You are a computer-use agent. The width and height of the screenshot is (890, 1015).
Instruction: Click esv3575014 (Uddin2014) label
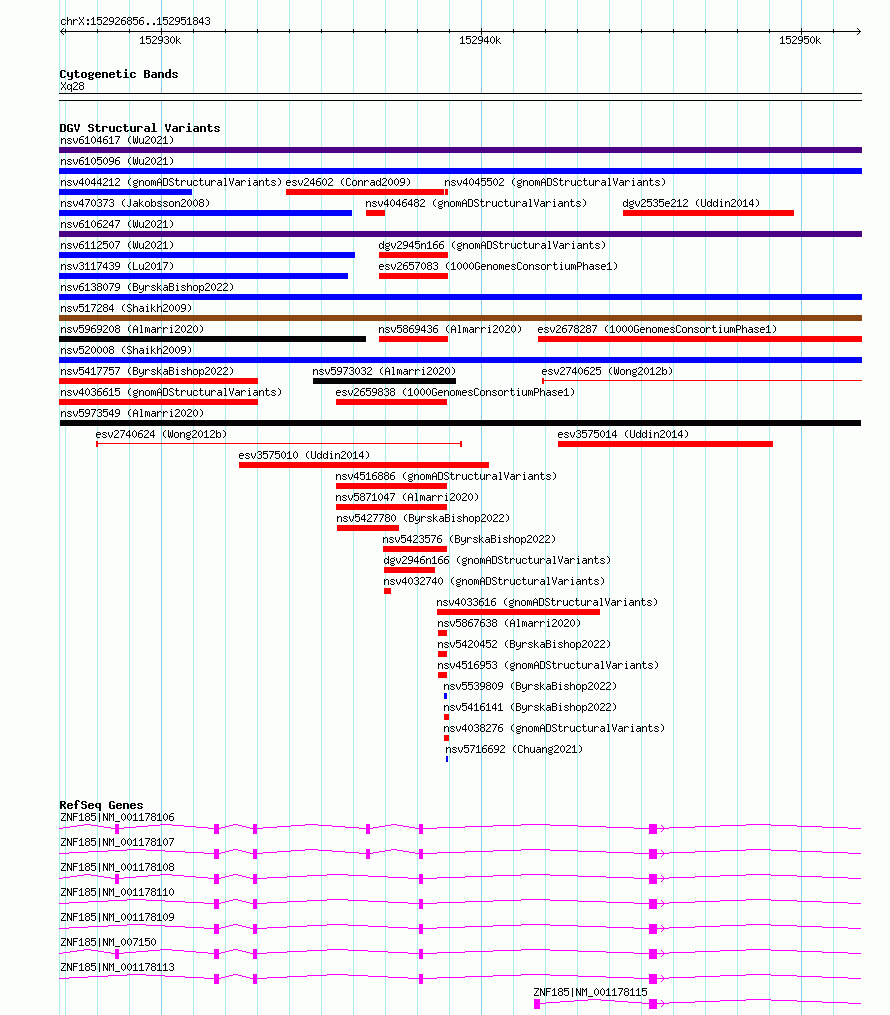point(623,434)
